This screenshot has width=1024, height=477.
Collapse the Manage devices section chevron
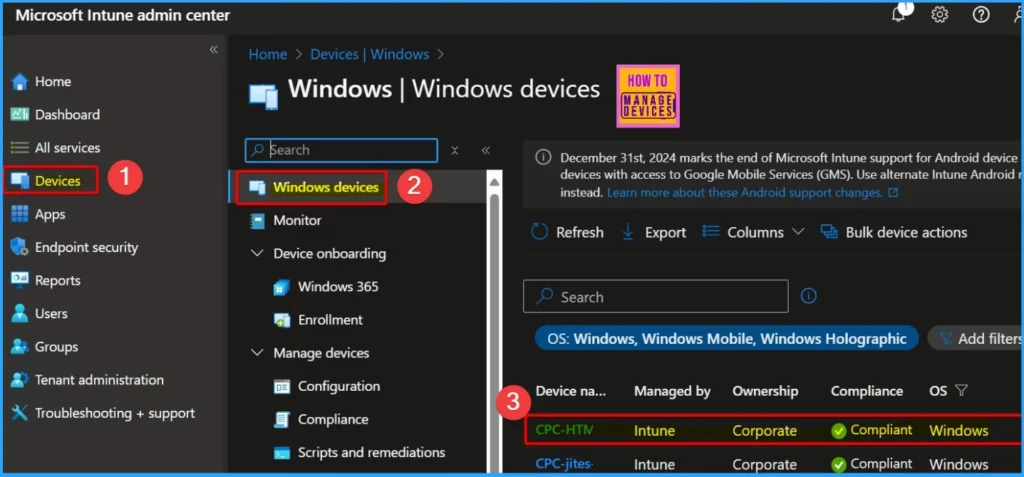[257, 353]
